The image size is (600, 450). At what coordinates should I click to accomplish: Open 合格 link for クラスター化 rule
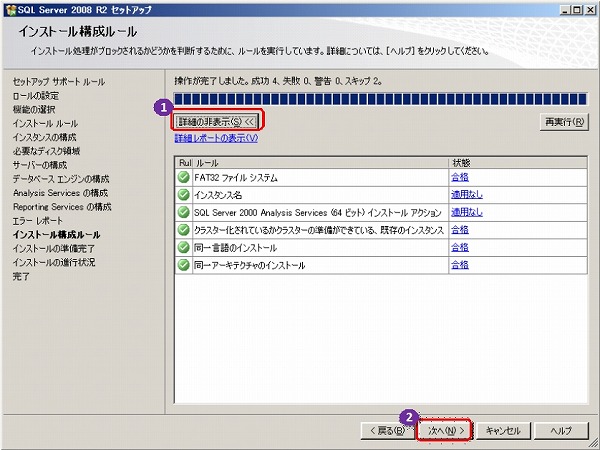point(460,230)
